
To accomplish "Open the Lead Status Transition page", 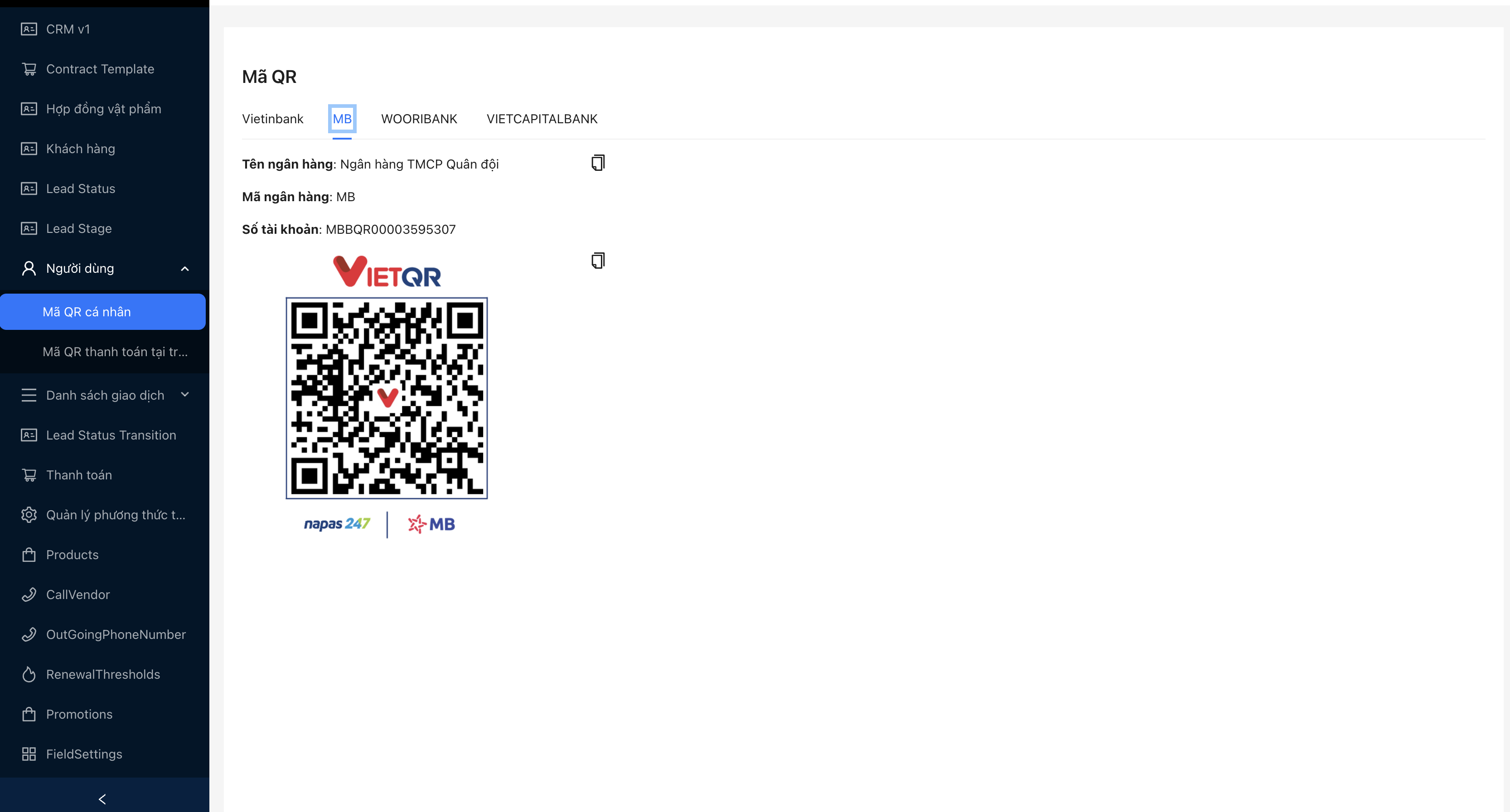I will click(x=111, y=435).
